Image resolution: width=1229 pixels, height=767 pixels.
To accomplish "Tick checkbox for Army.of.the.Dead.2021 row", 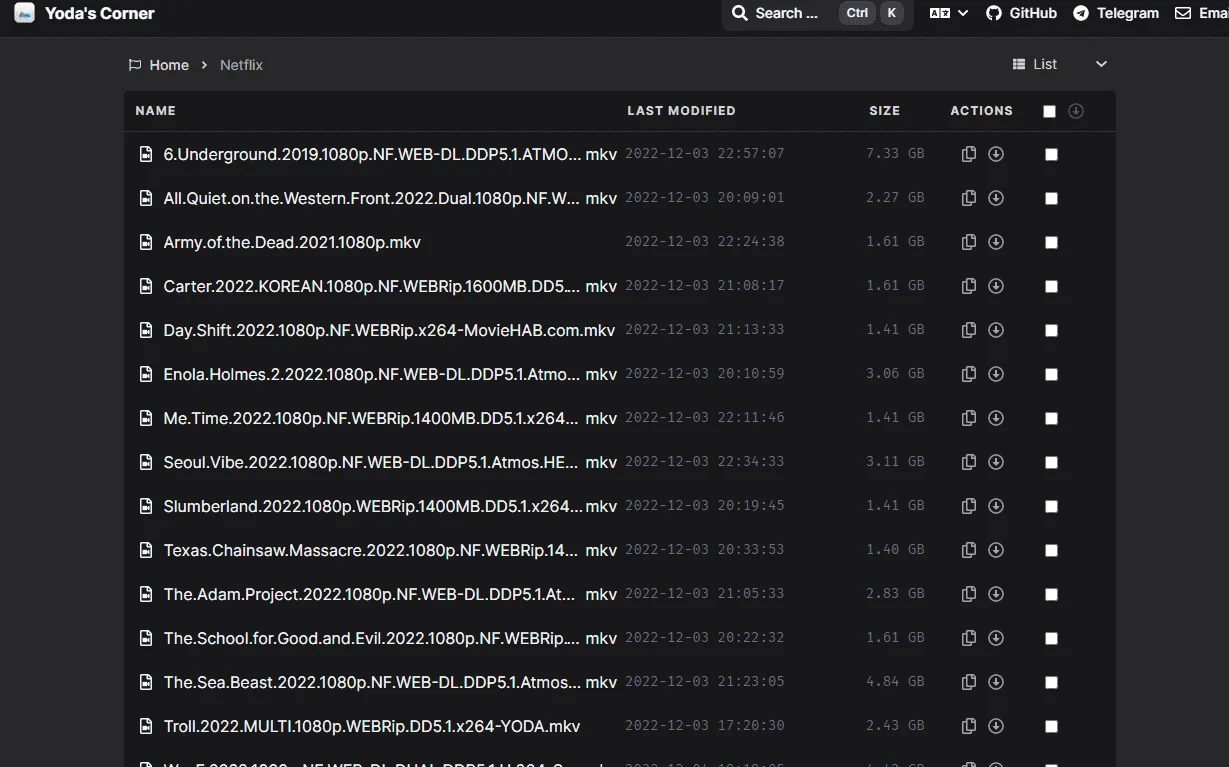I will (1051, 242).
